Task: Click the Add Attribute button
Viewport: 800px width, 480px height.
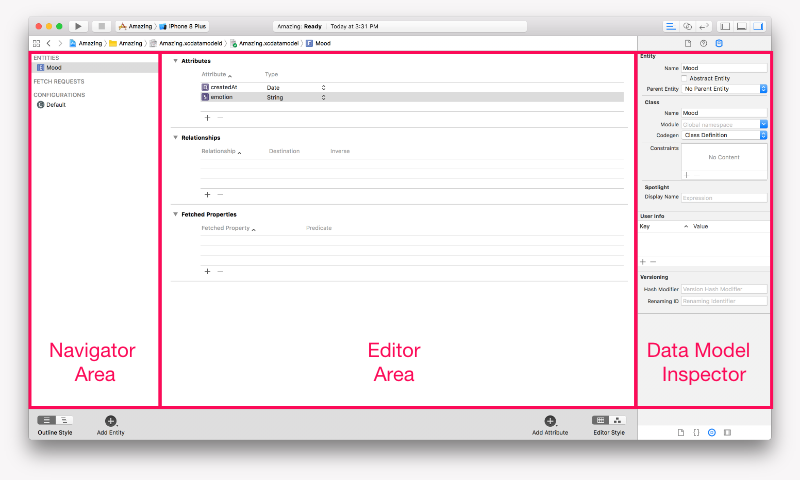Action: click(550, 425)
